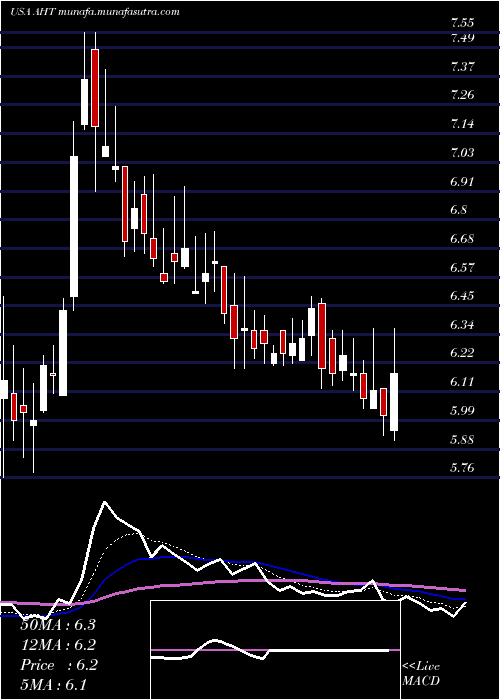The height and width of the screenshot is (700, 500).
Task: Click the 5.76 price axis label
Action: tap(462, 468)
